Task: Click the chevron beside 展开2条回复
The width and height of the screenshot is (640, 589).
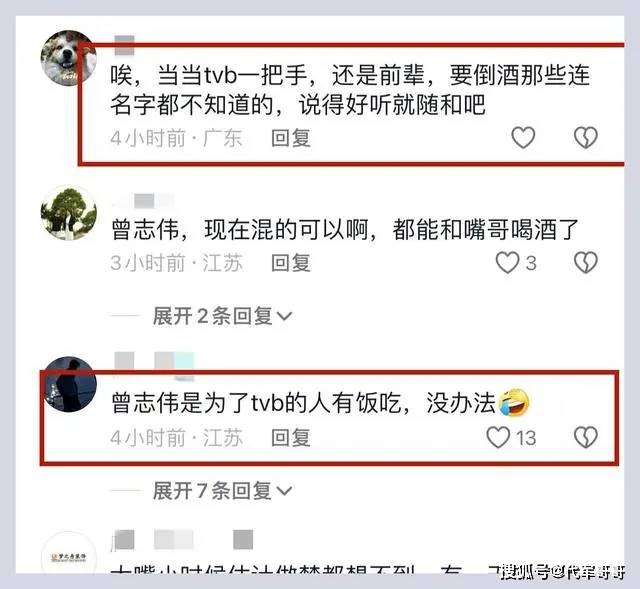Action: point(284,316)
